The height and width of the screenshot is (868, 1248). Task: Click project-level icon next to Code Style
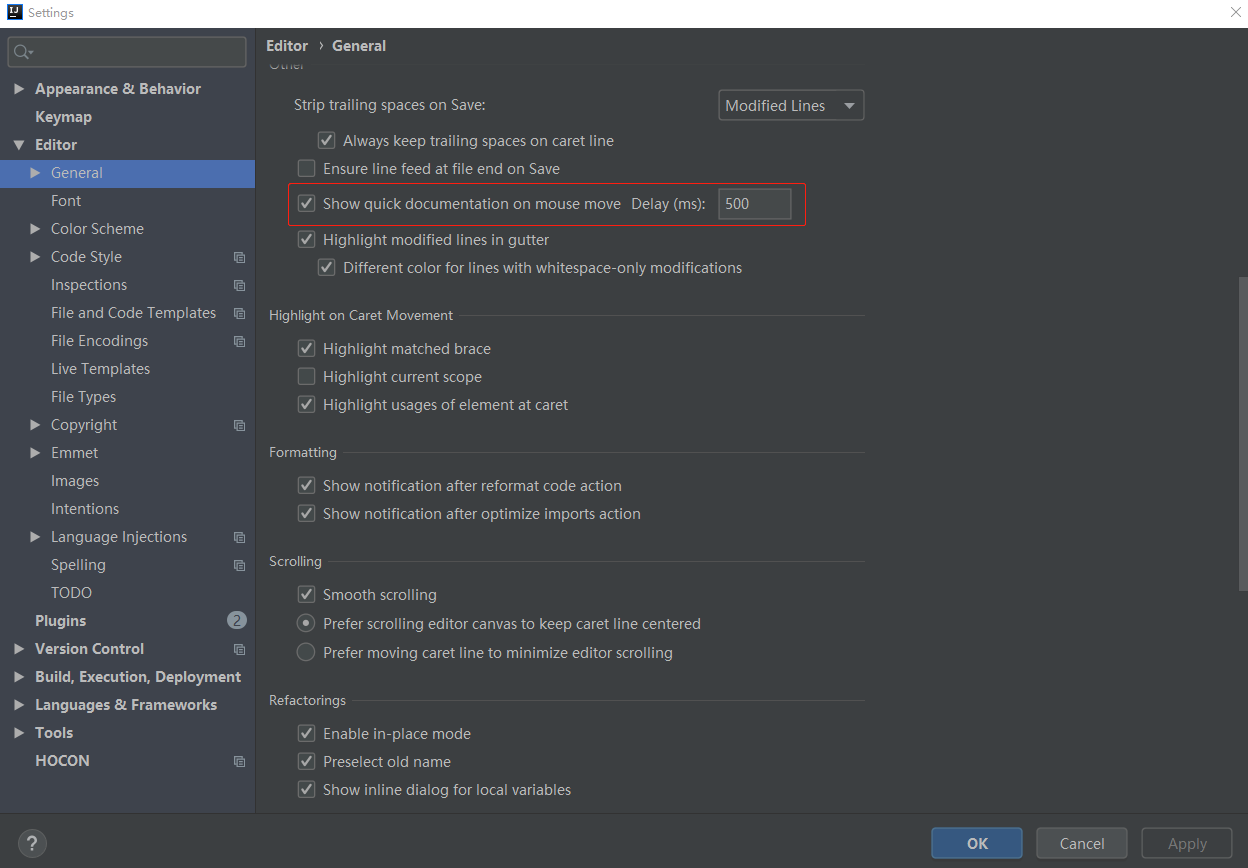click(x=239, y=257)
